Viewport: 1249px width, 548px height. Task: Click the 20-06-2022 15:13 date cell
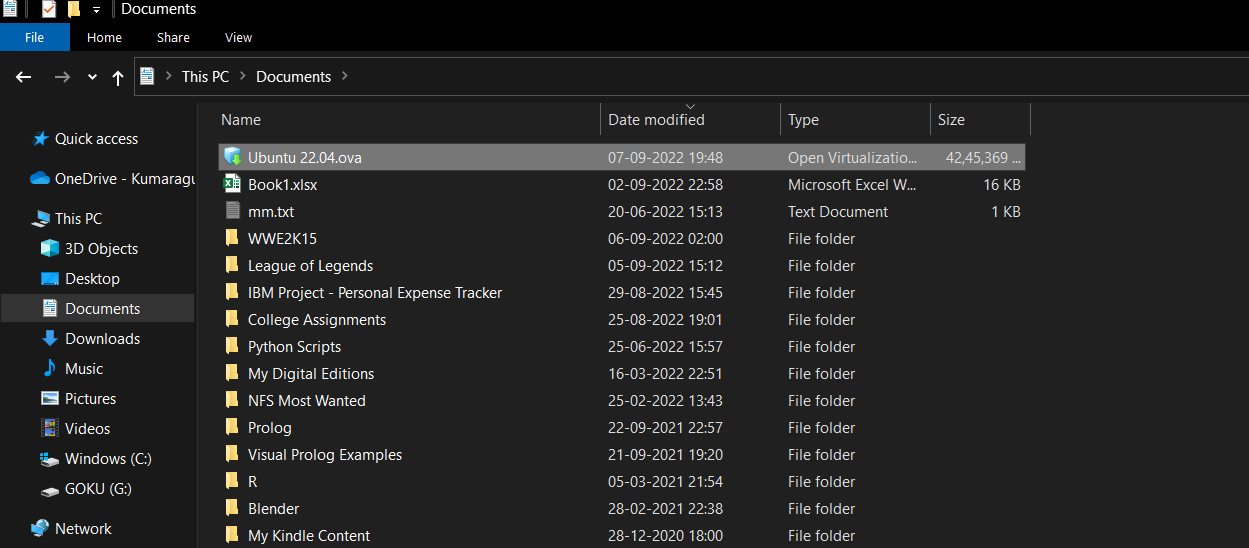click(x=665, y=211)
